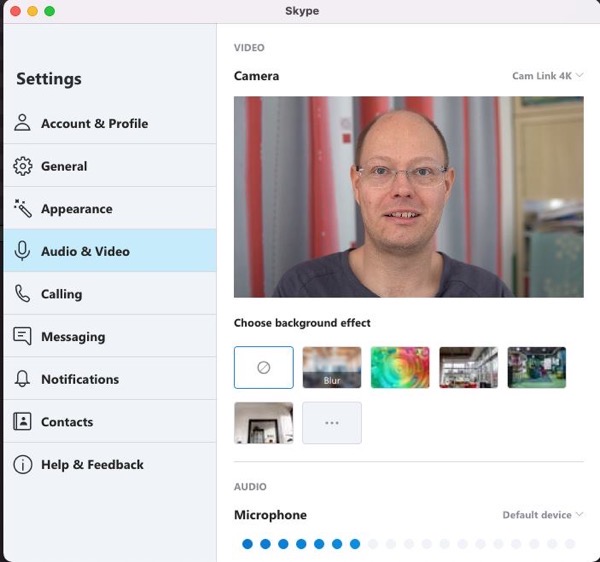Viewport: 600px width, 562px height.
Task: Open General settings section
Action: (110, 166)
